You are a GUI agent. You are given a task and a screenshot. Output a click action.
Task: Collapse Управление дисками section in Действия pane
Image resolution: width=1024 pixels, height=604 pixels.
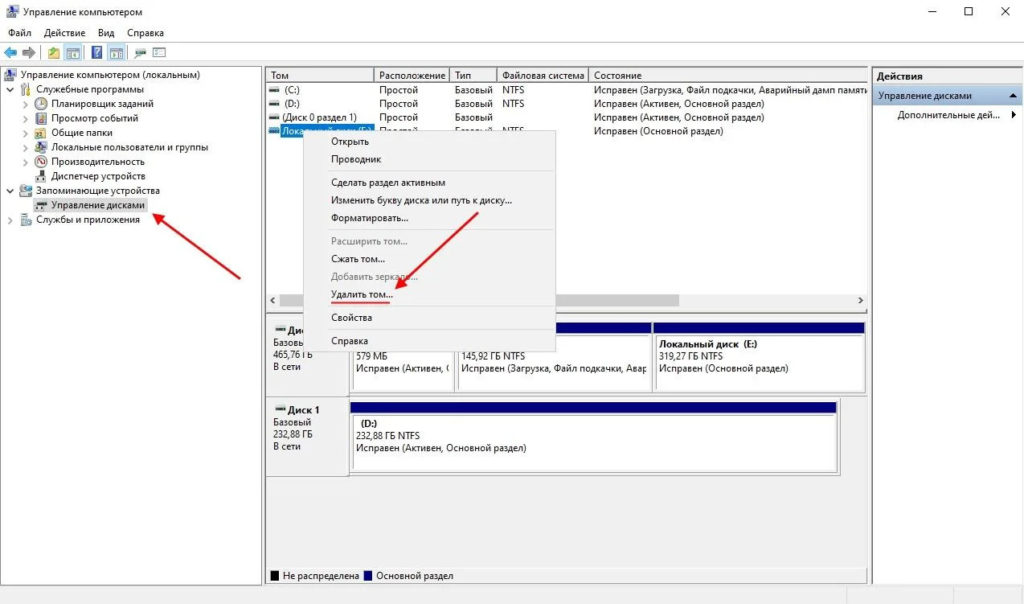point(1012,95)
